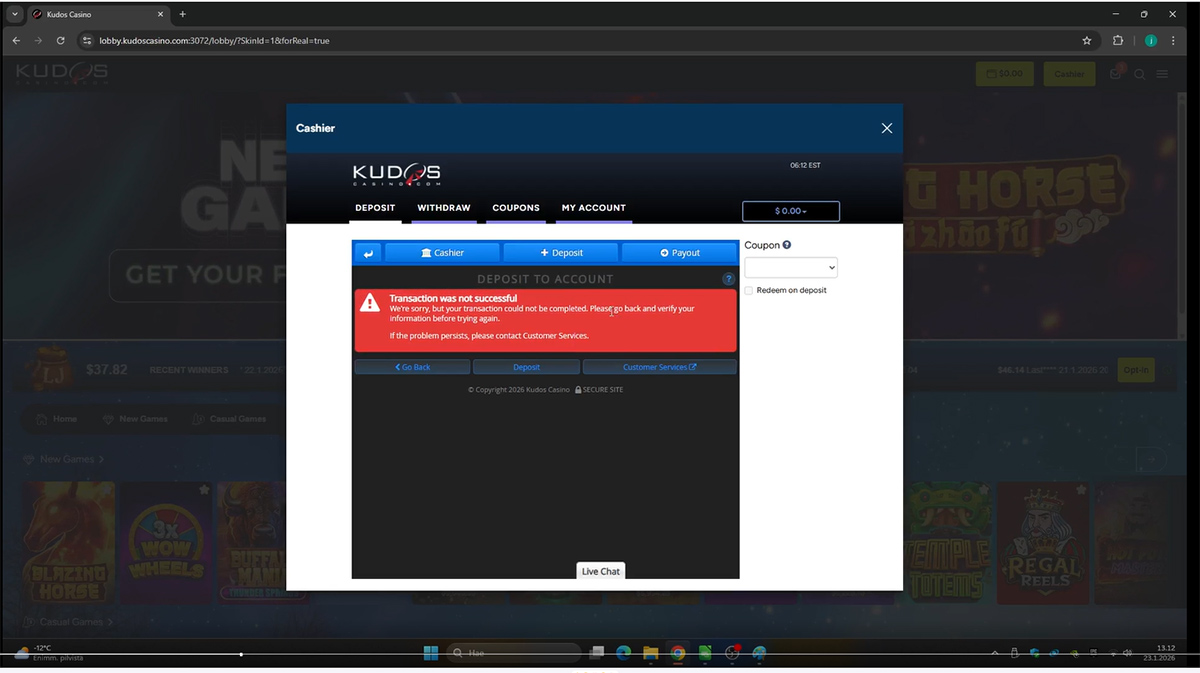Click the blue Cashier toolbar button
This screenshot has height=673, width=1200.
(x=442, y=253)
